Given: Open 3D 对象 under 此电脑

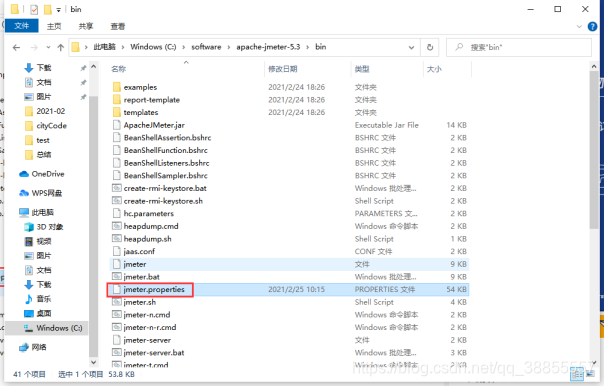Looking at the screenshot, I should pos(50,227).
